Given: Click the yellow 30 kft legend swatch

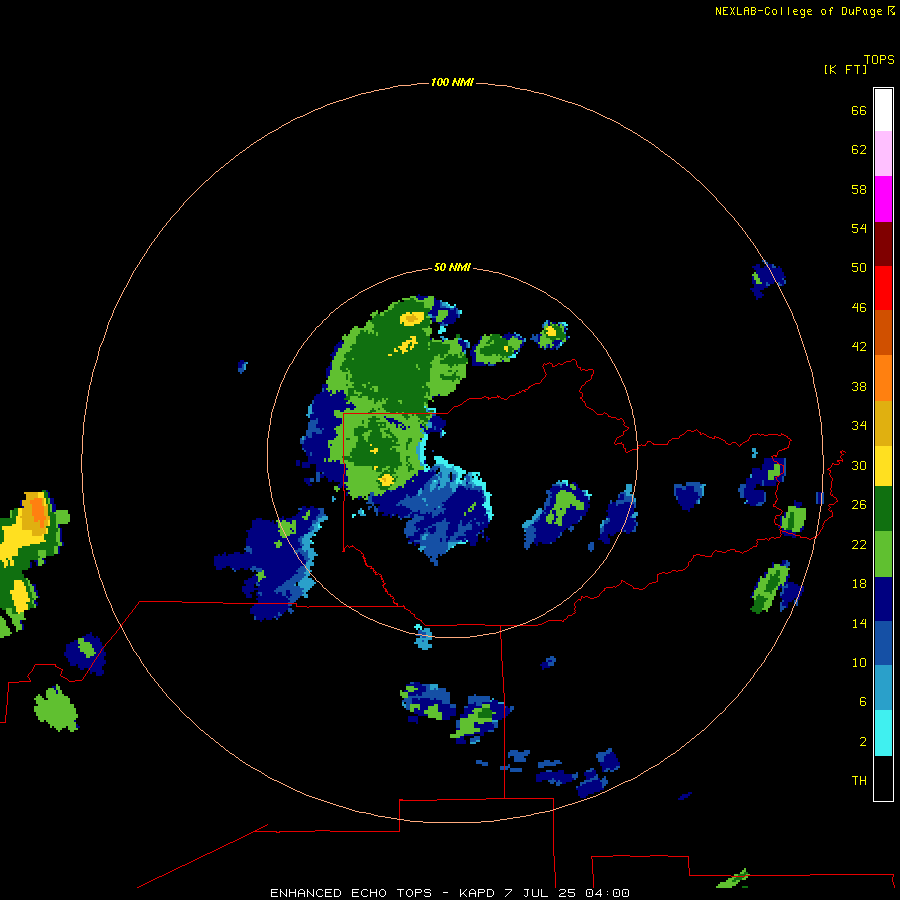Looking at the screenshot, I should (x=883, y=467).
